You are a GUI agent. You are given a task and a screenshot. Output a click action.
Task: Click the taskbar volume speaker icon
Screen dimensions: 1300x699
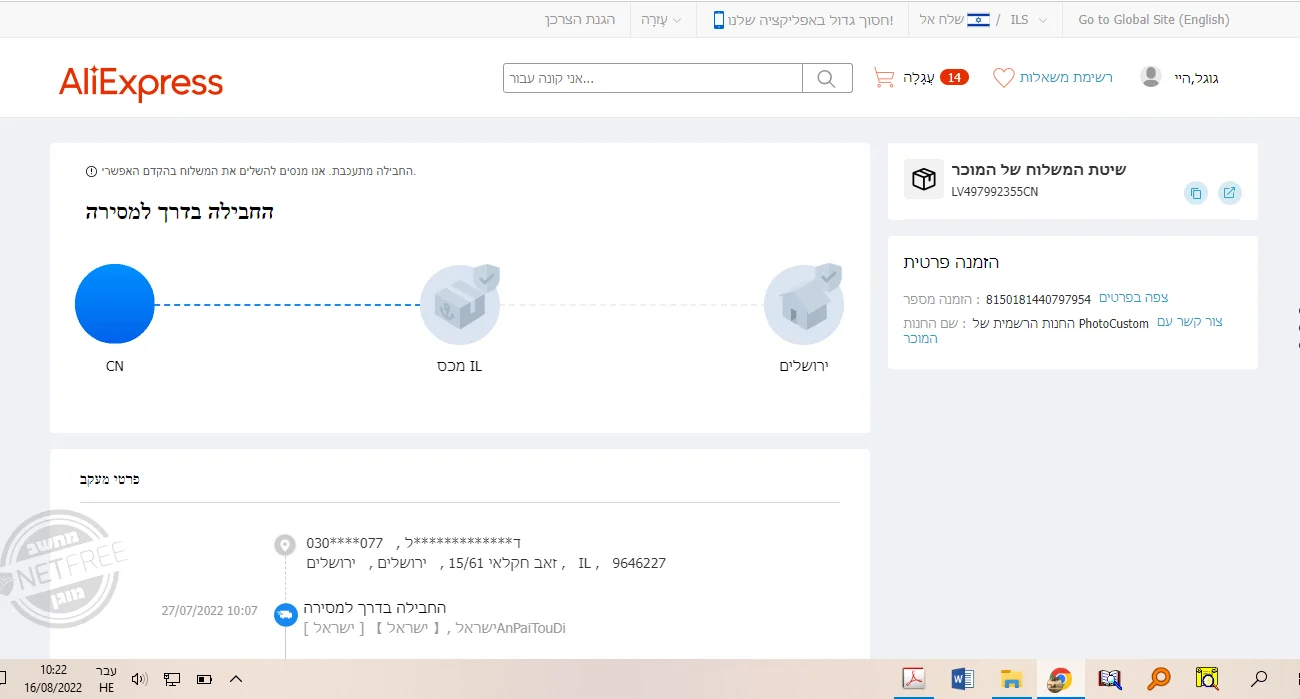139,679
